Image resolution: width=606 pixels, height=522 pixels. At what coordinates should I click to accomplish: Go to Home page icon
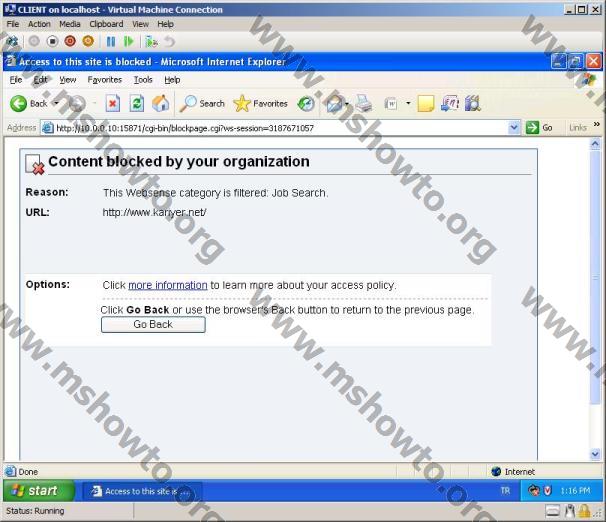click(160, 104)
